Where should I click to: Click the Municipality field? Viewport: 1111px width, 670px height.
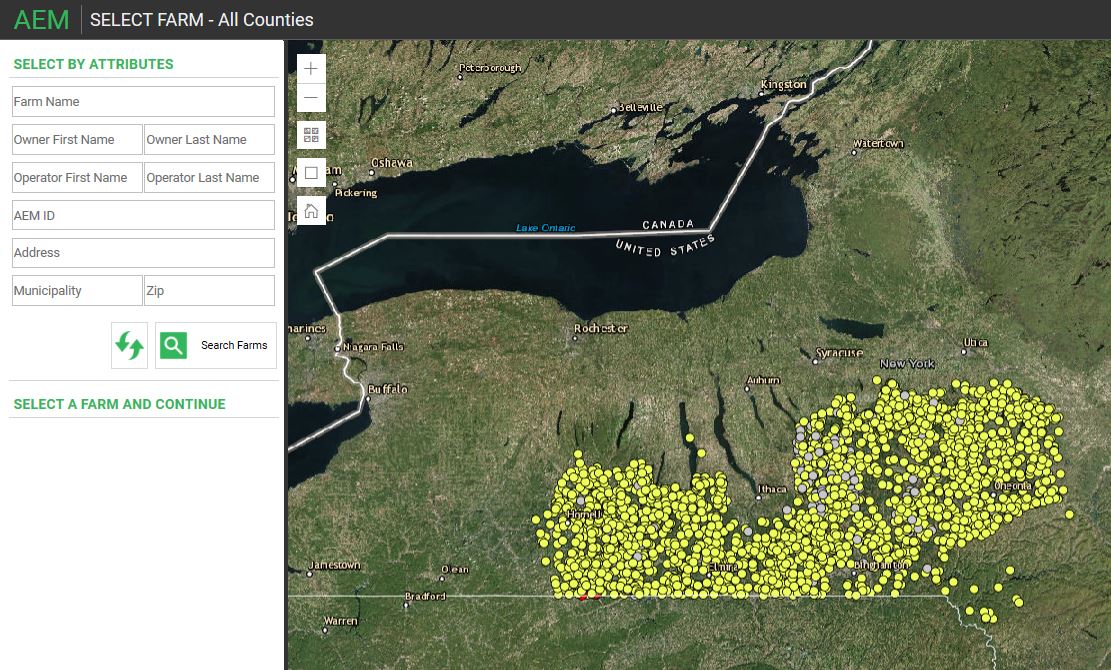[x=76, y=290]
